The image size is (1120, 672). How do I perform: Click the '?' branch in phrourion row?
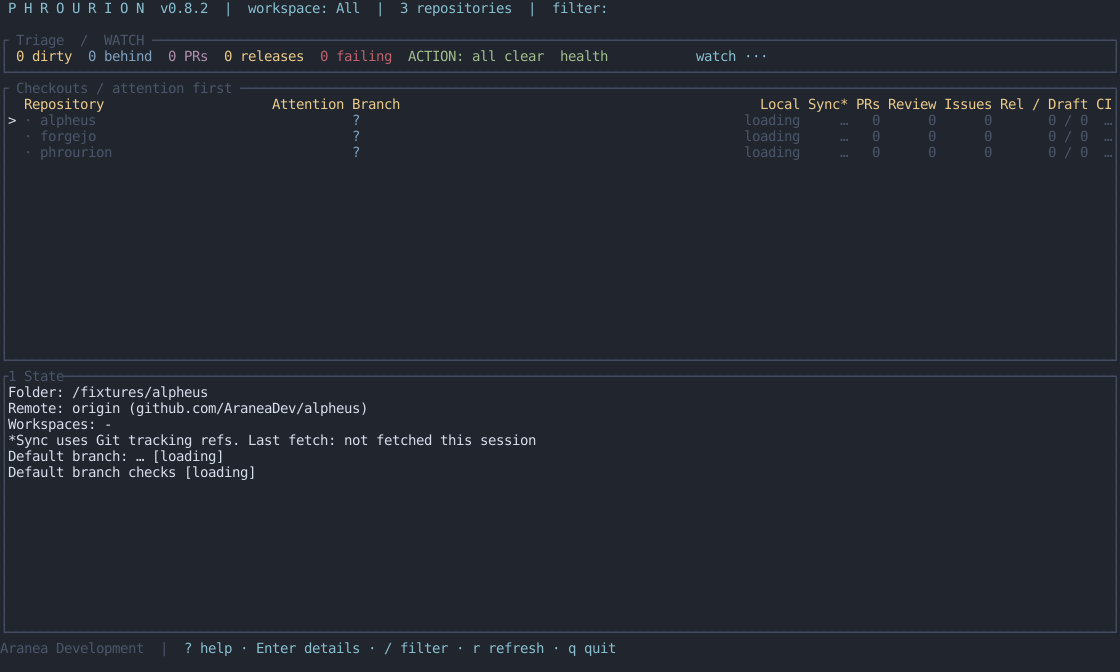click(356, 152)
